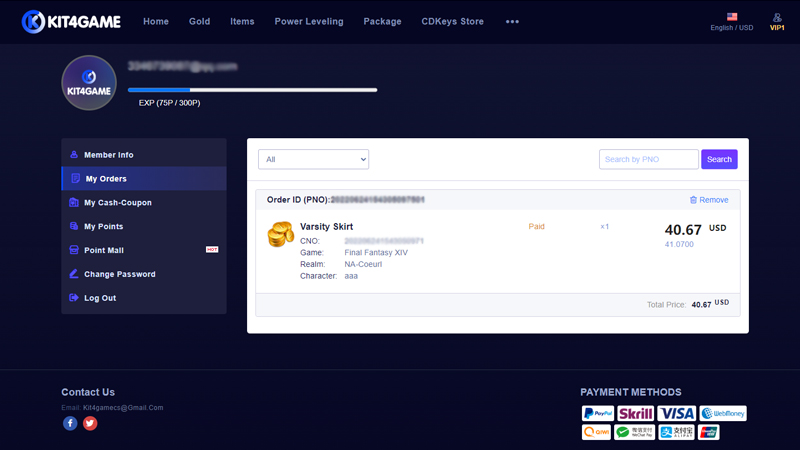800x450 pixels.
Task: Visit the CDKeys Store
Action: (453, 21)
